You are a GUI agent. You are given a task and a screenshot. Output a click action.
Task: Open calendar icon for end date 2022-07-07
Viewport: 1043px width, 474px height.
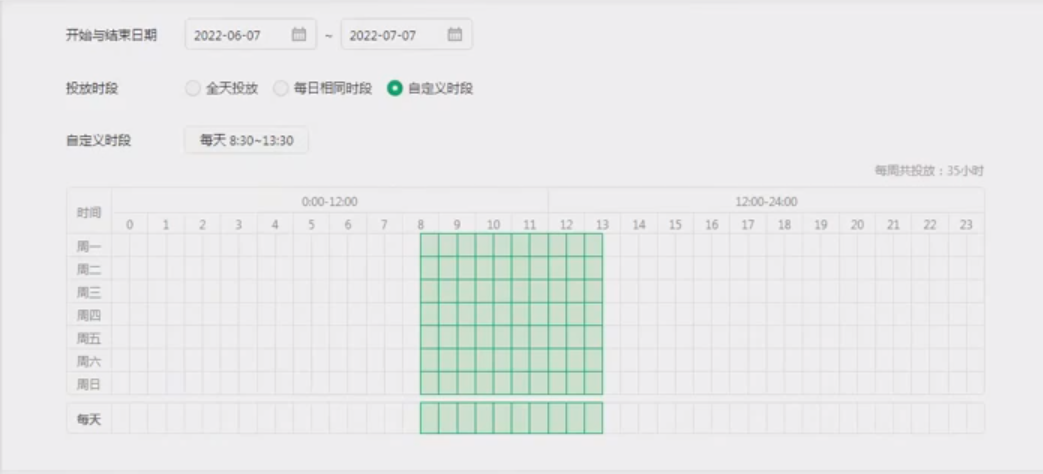point(454,35)
